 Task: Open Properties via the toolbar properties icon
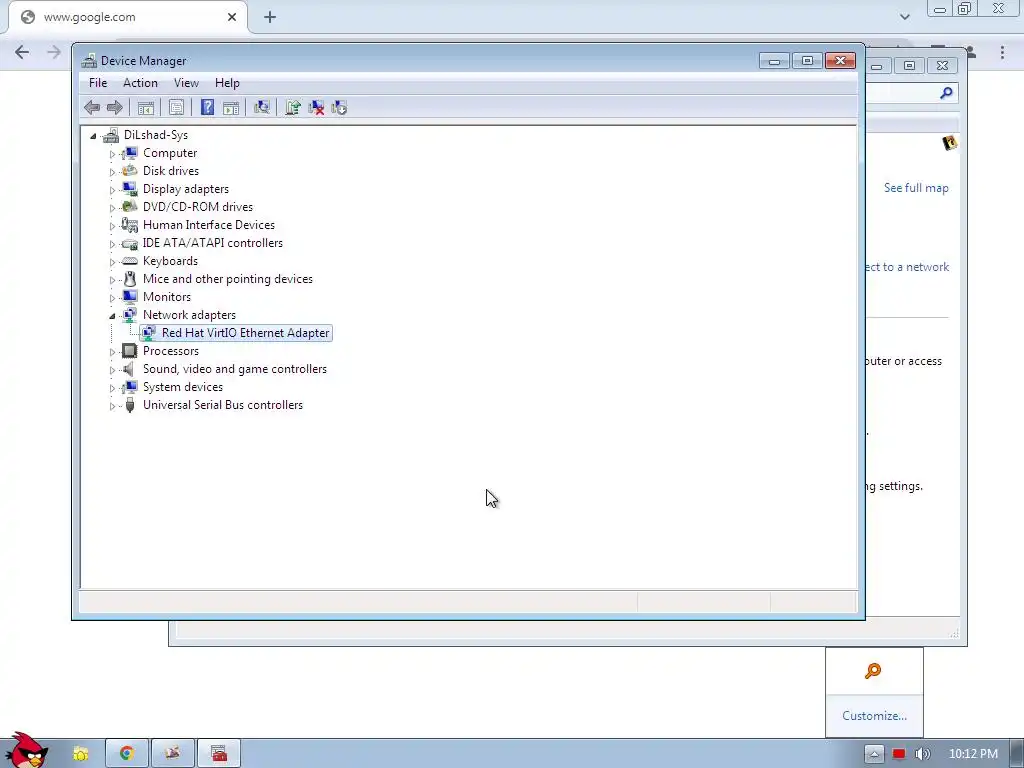(x=176, y=108)
